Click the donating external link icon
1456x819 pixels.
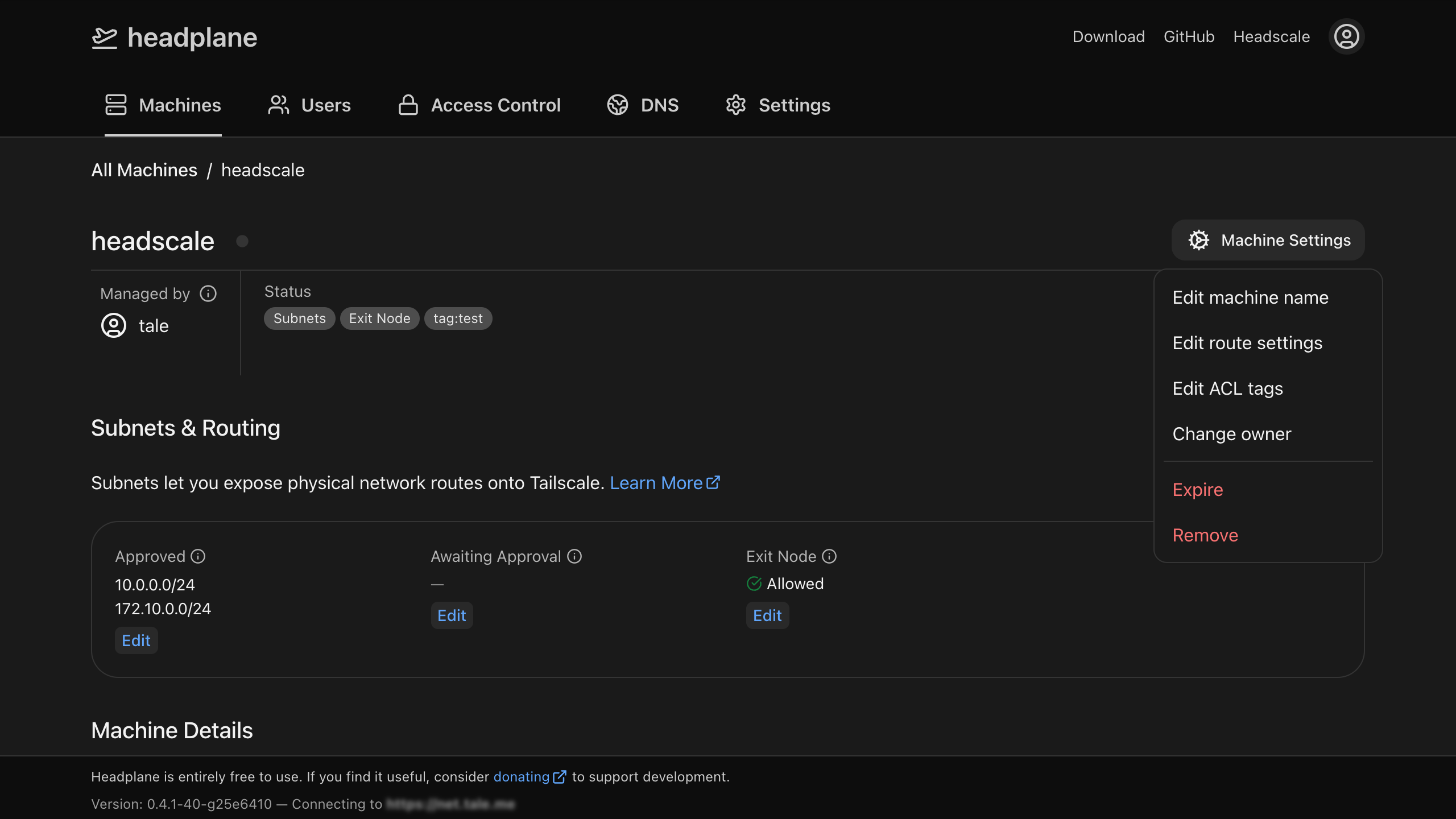(560, 777)
